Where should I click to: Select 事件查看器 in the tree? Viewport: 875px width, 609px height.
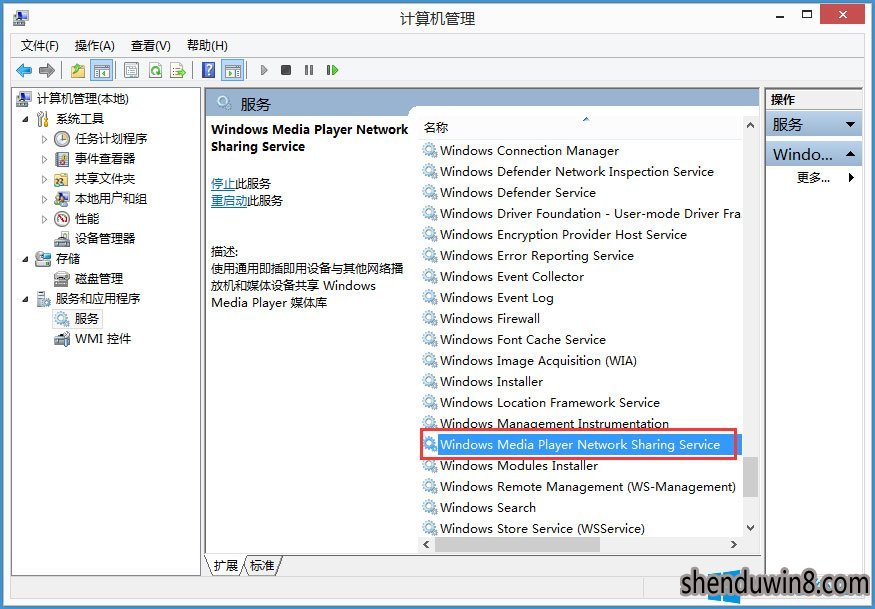coord(105,159)
